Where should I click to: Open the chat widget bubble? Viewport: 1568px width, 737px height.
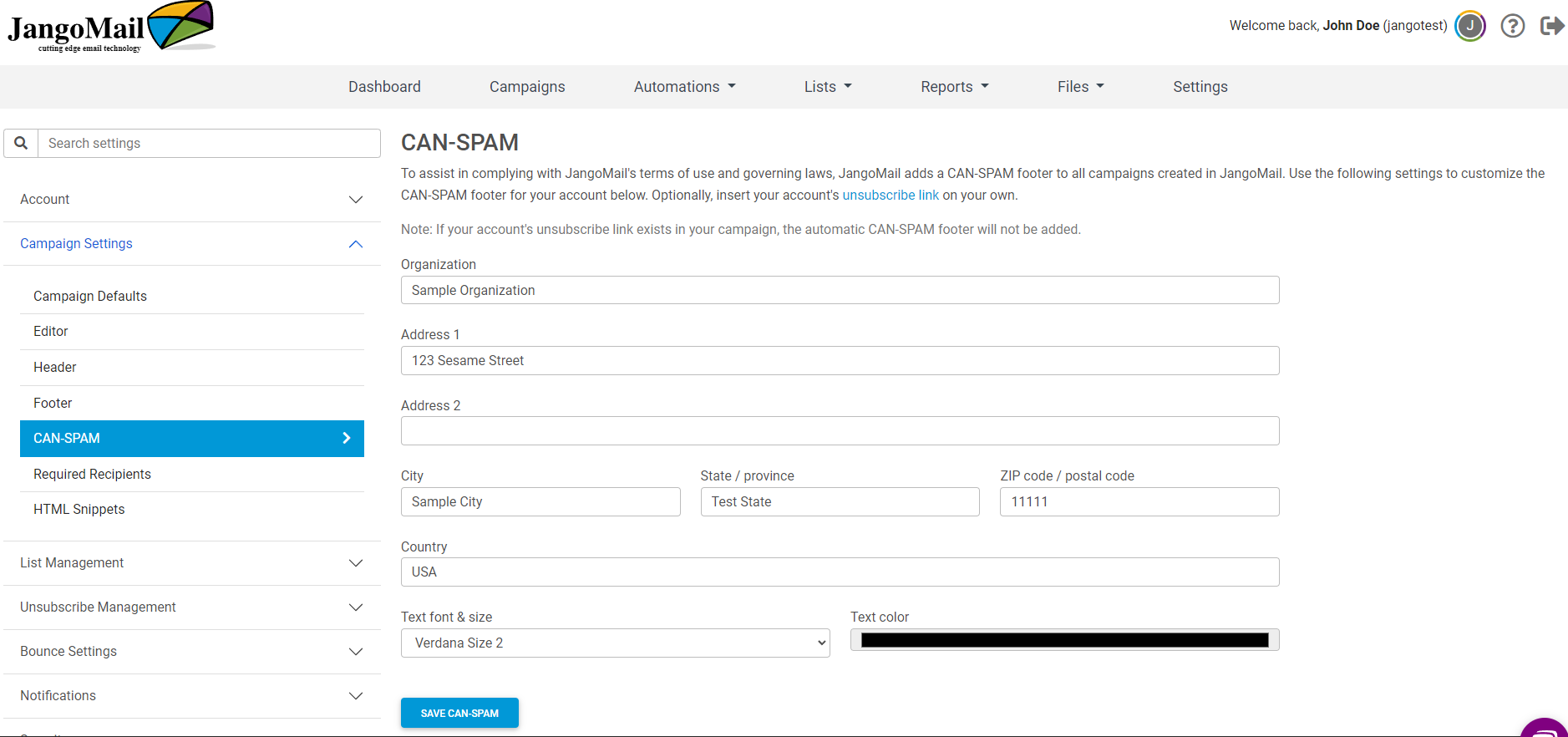(x=1545, y=729)
